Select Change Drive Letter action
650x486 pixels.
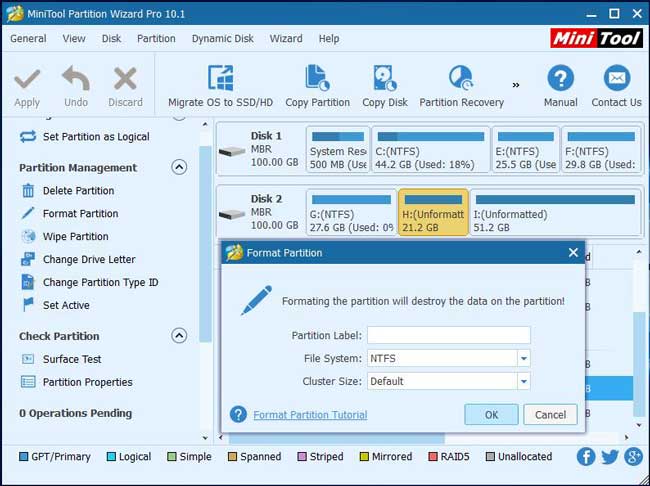click(x=78, y=260)
